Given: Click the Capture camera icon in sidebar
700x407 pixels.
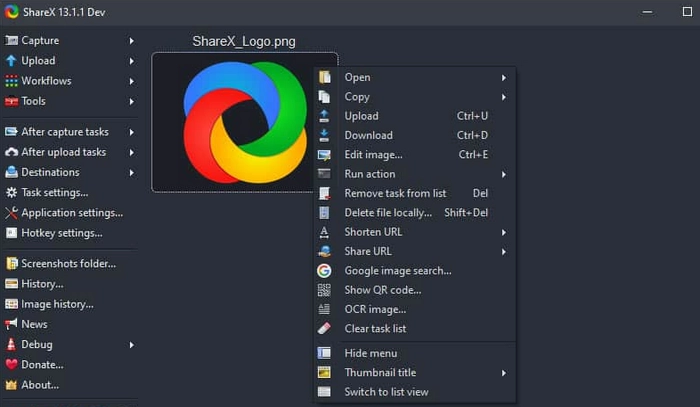Looking at the screenshot, I should [11, 41].
